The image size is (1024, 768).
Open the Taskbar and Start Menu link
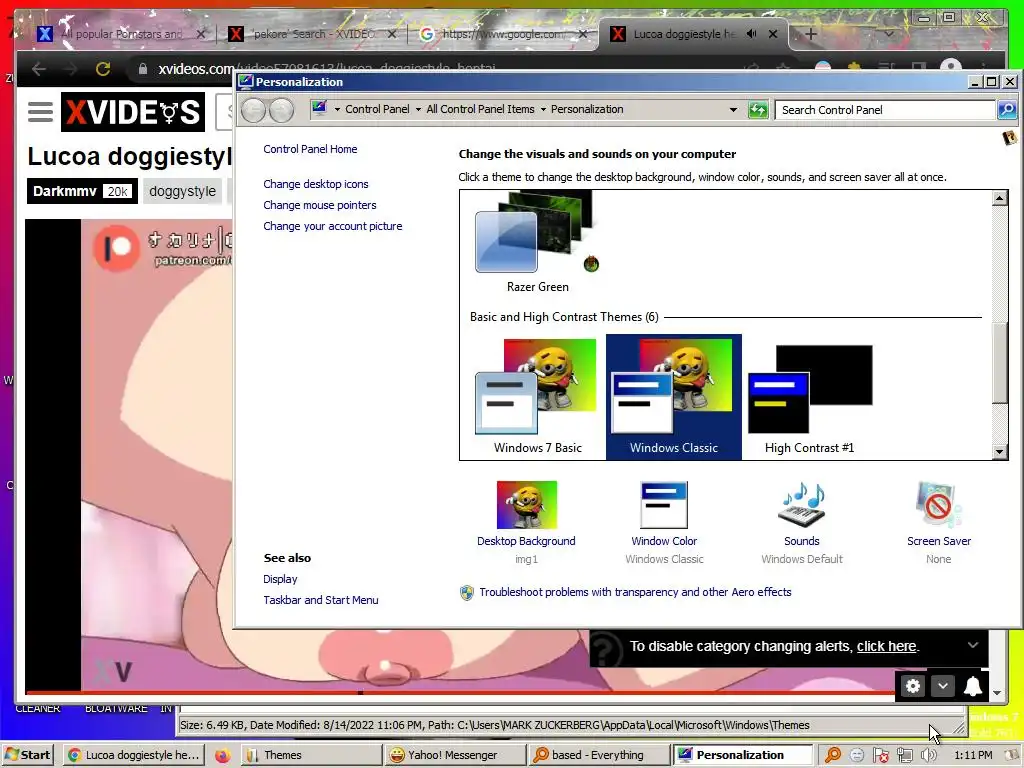pyautogui.click(x=321, y=600)
